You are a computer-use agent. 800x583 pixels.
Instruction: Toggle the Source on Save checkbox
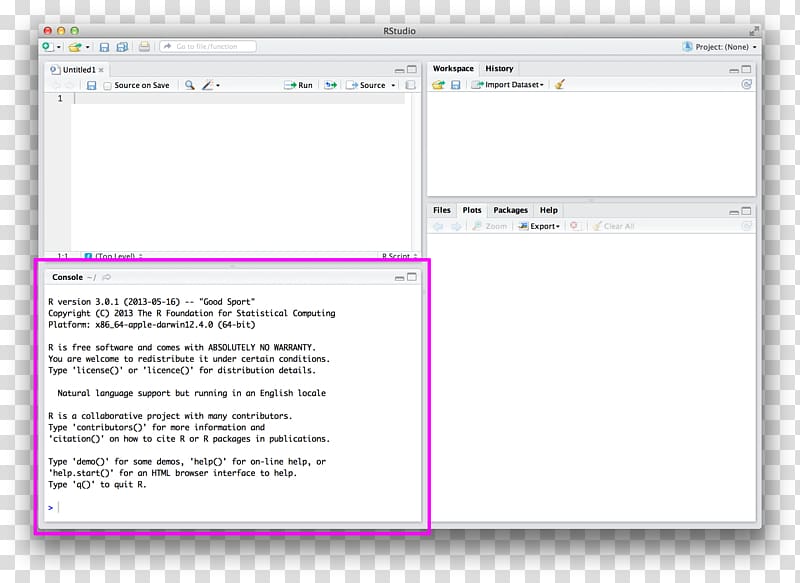(107, 86)
